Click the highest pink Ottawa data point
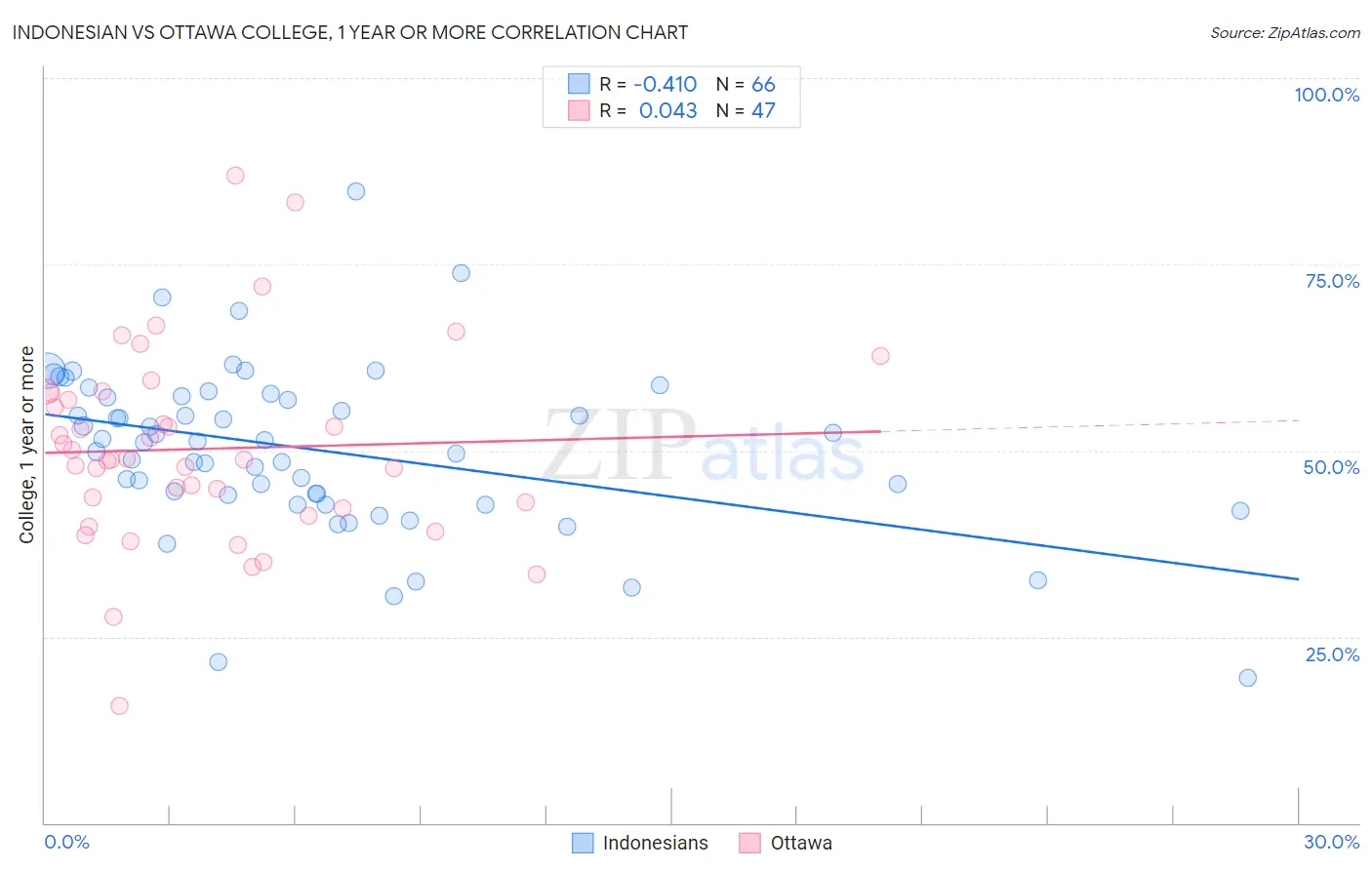 coord(235,176)
